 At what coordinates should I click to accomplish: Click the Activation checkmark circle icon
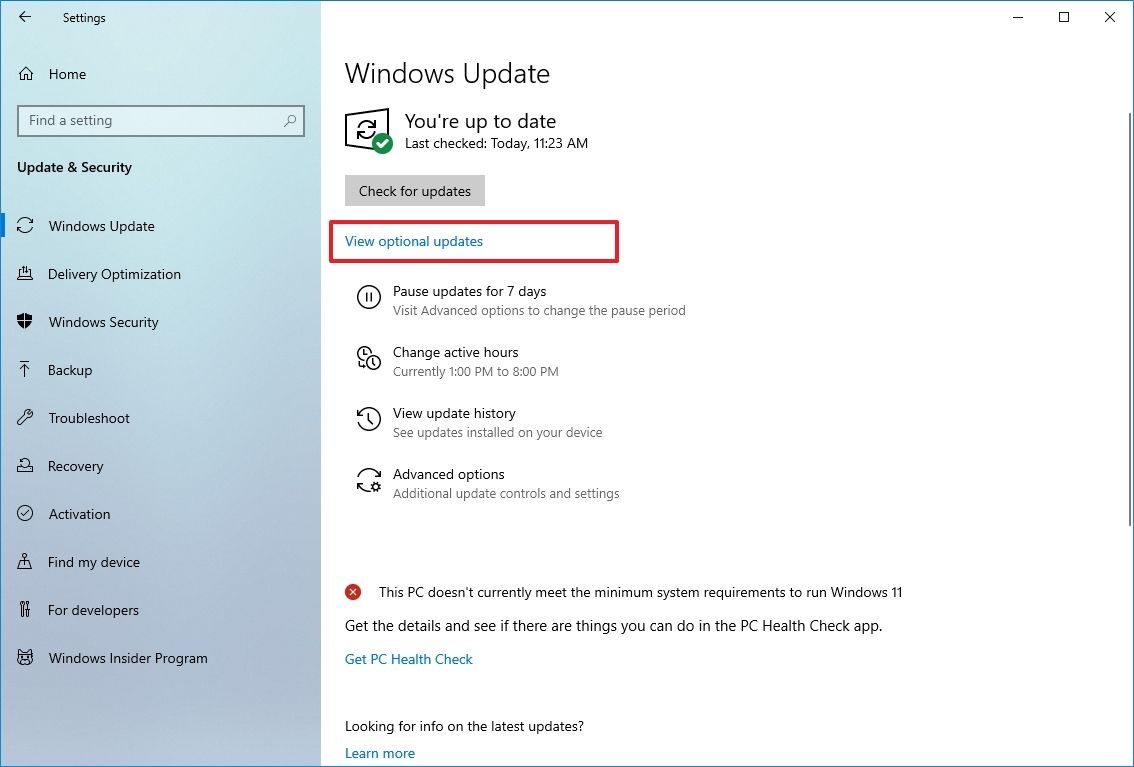[25, 513]
